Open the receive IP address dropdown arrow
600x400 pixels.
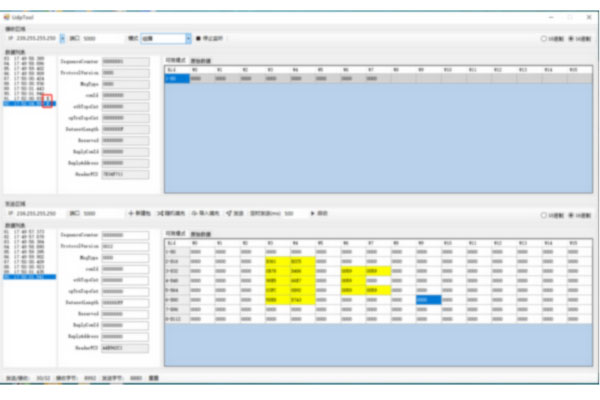click(62, 38)
